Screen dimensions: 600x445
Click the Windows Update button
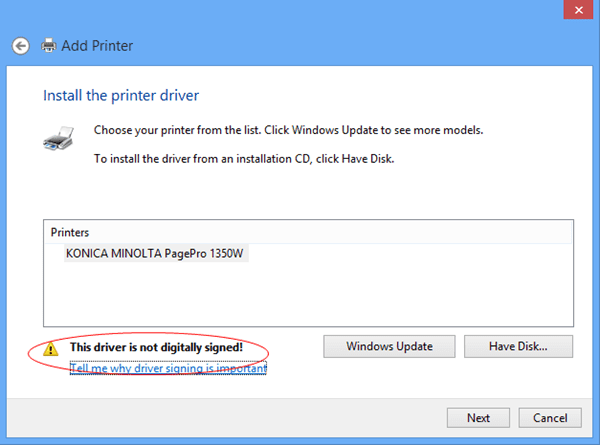click(x=389, y=347)
